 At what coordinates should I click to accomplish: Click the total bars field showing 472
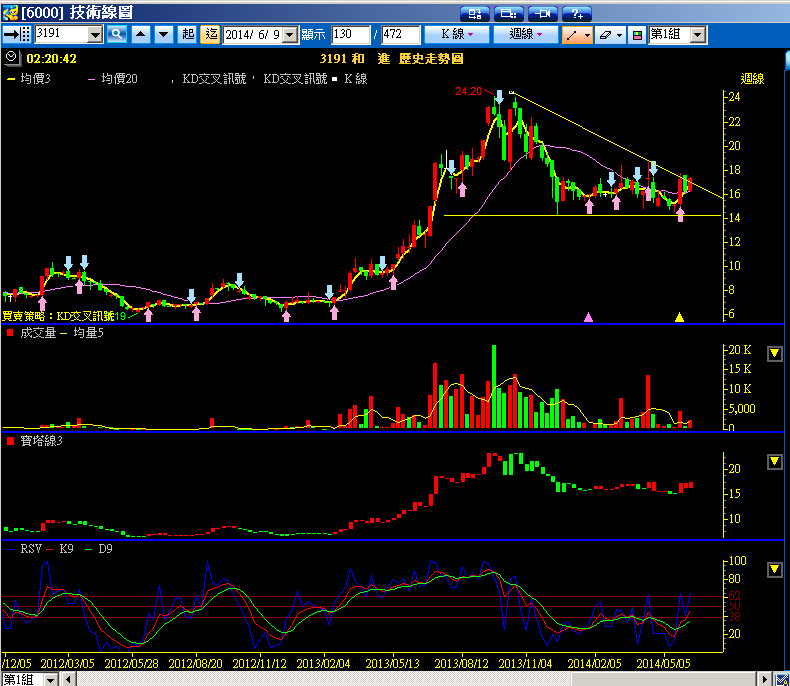(401, 35)
